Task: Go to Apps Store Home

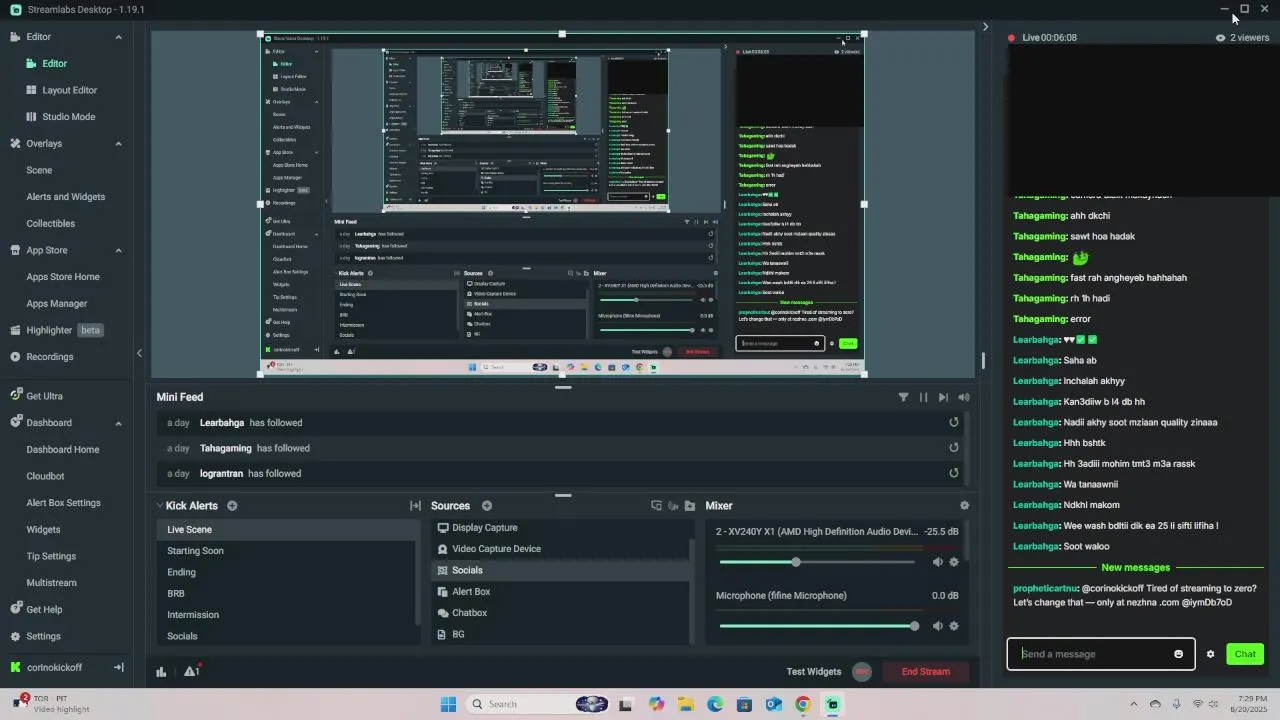Action: tap(63, 277)
